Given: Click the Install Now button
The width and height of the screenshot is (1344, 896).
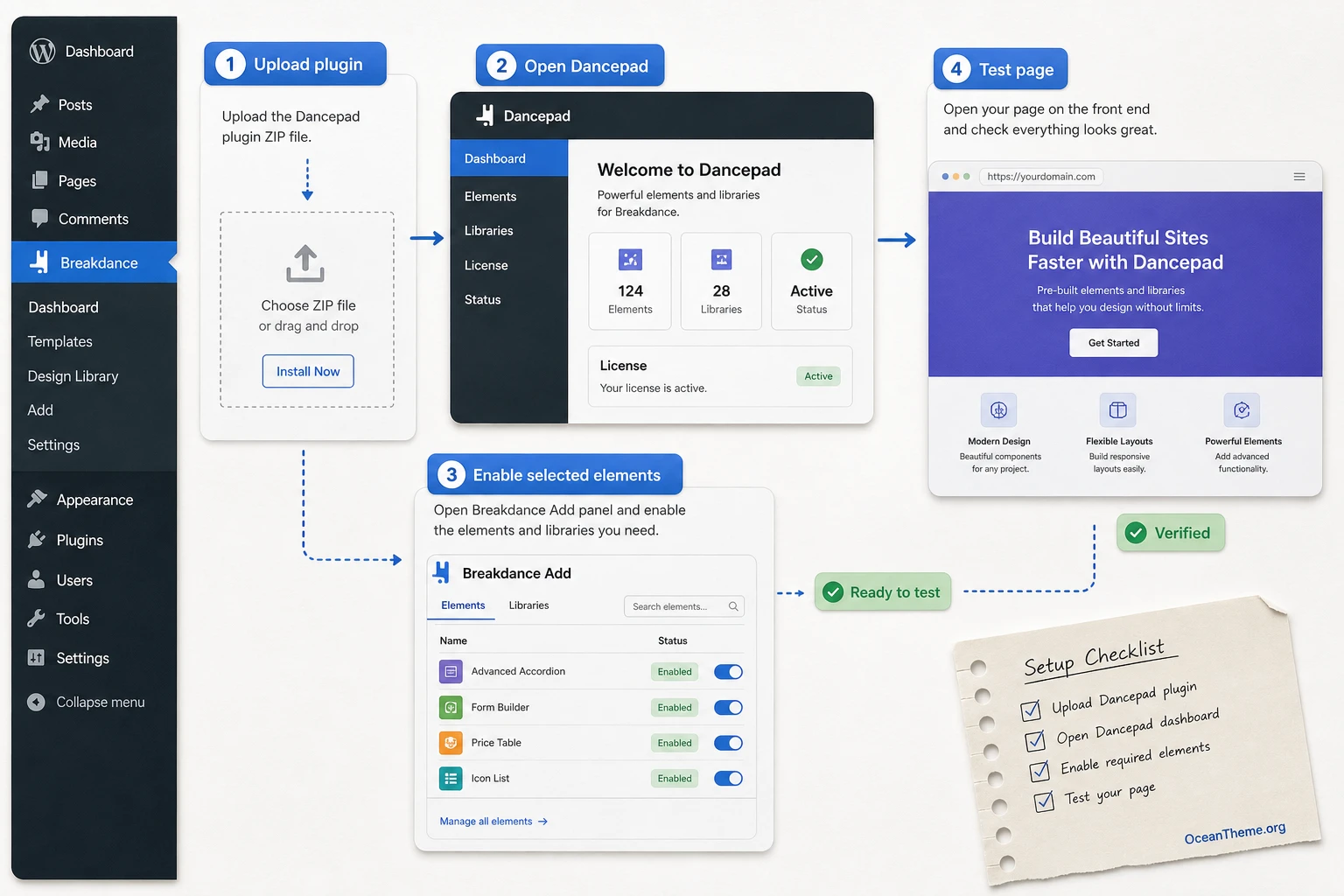Looking at the screenshot, I should 308,371.
